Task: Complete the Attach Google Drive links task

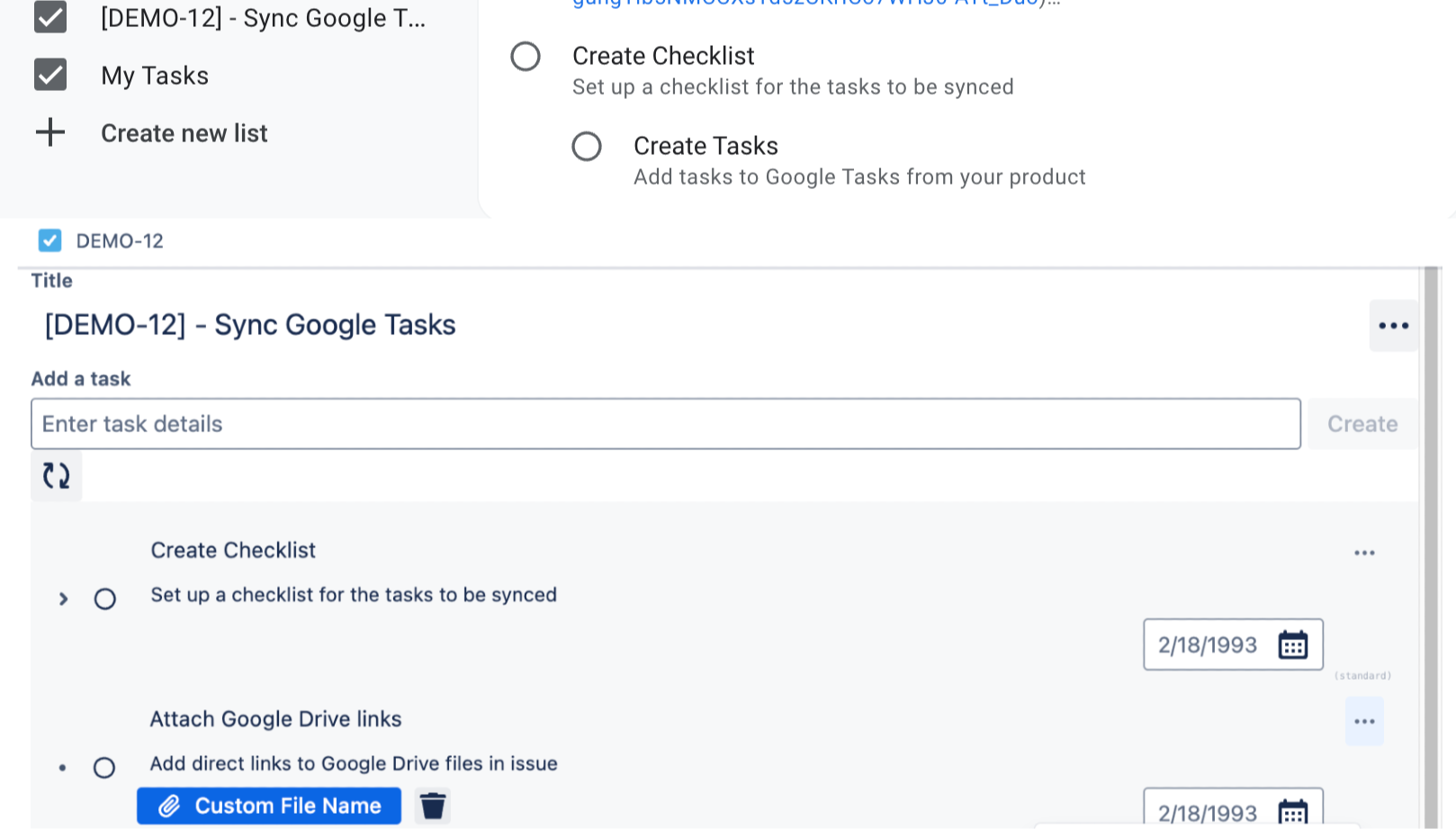Action: 104,767
